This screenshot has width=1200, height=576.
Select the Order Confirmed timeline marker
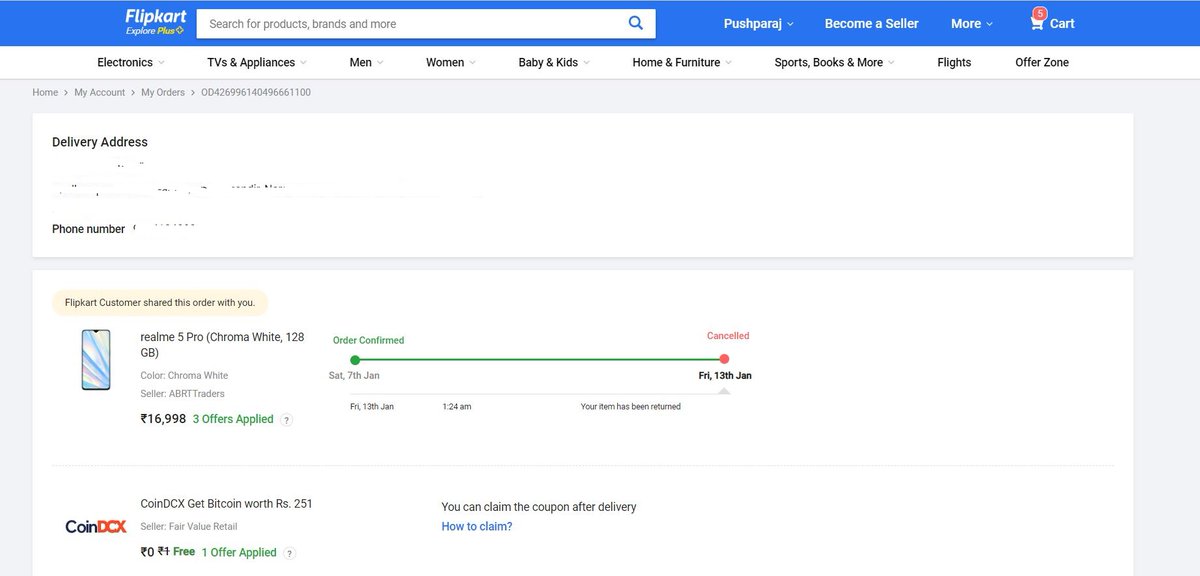[x=355, y=359]
